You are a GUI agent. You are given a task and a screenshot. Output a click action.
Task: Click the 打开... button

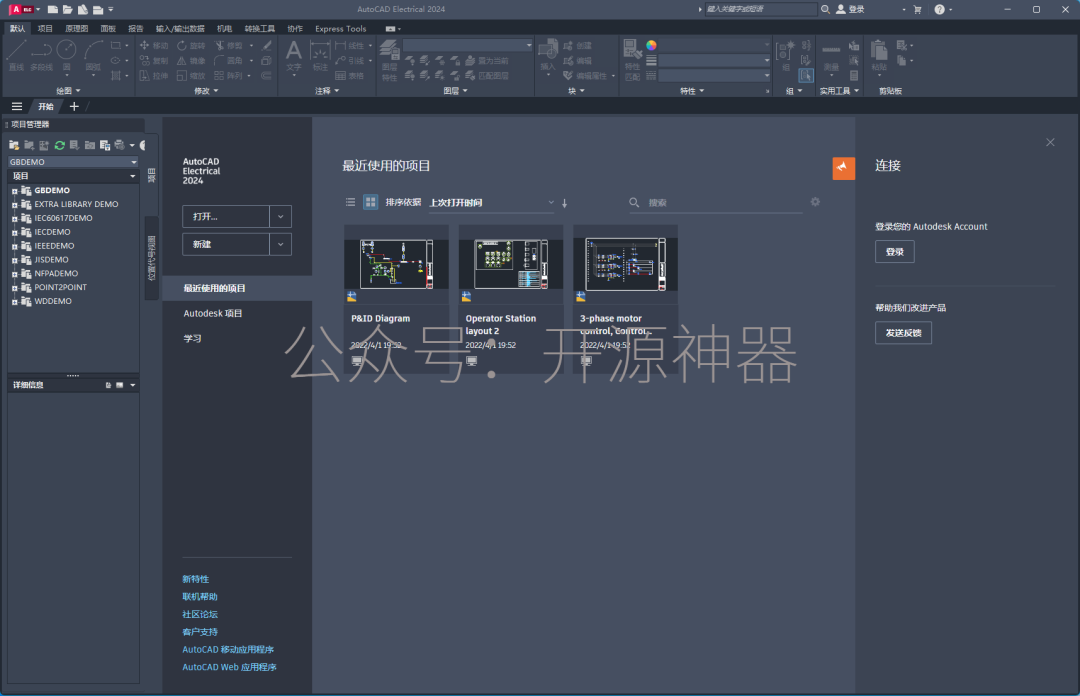[x=226, y=216]
